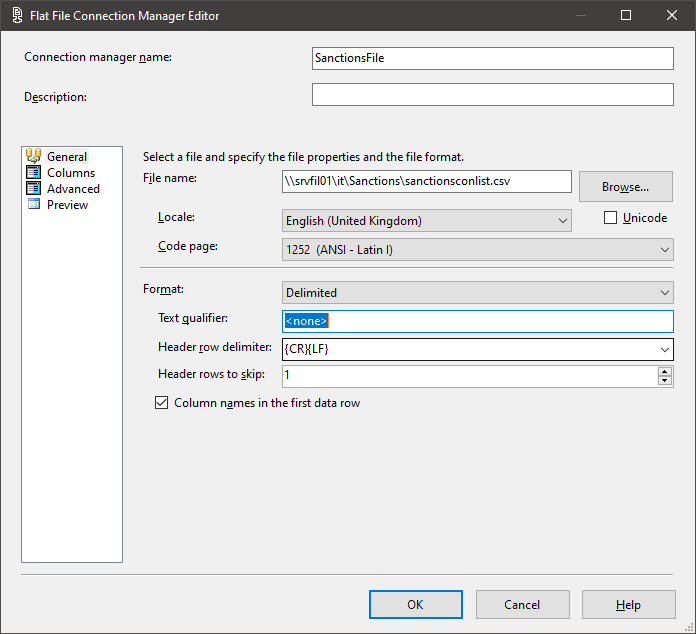The height and width of the screenshot is (634, 696).
Task: Click the Columns page icon
Action: coord(33,172)
